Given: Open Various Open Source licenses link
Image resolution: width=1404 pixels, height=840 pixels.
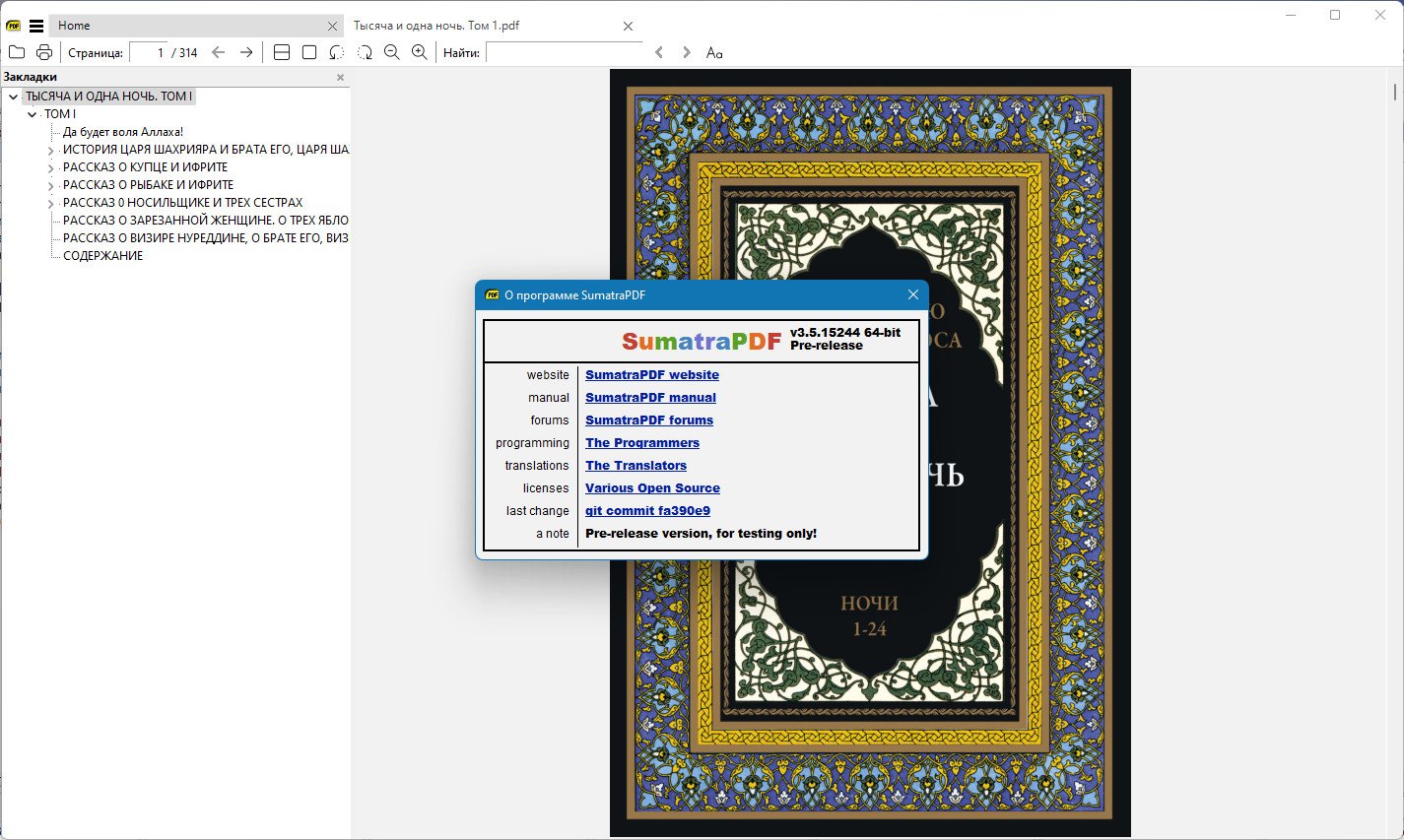Looking at the screenshot, I should (x=652, y=488).
